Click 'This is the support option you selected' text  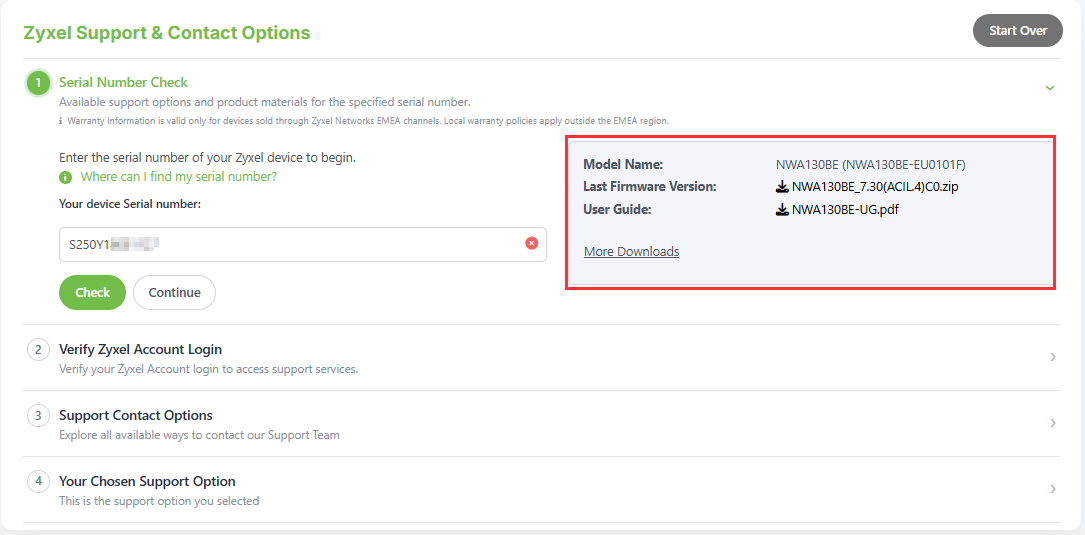(x=159, y=500)
